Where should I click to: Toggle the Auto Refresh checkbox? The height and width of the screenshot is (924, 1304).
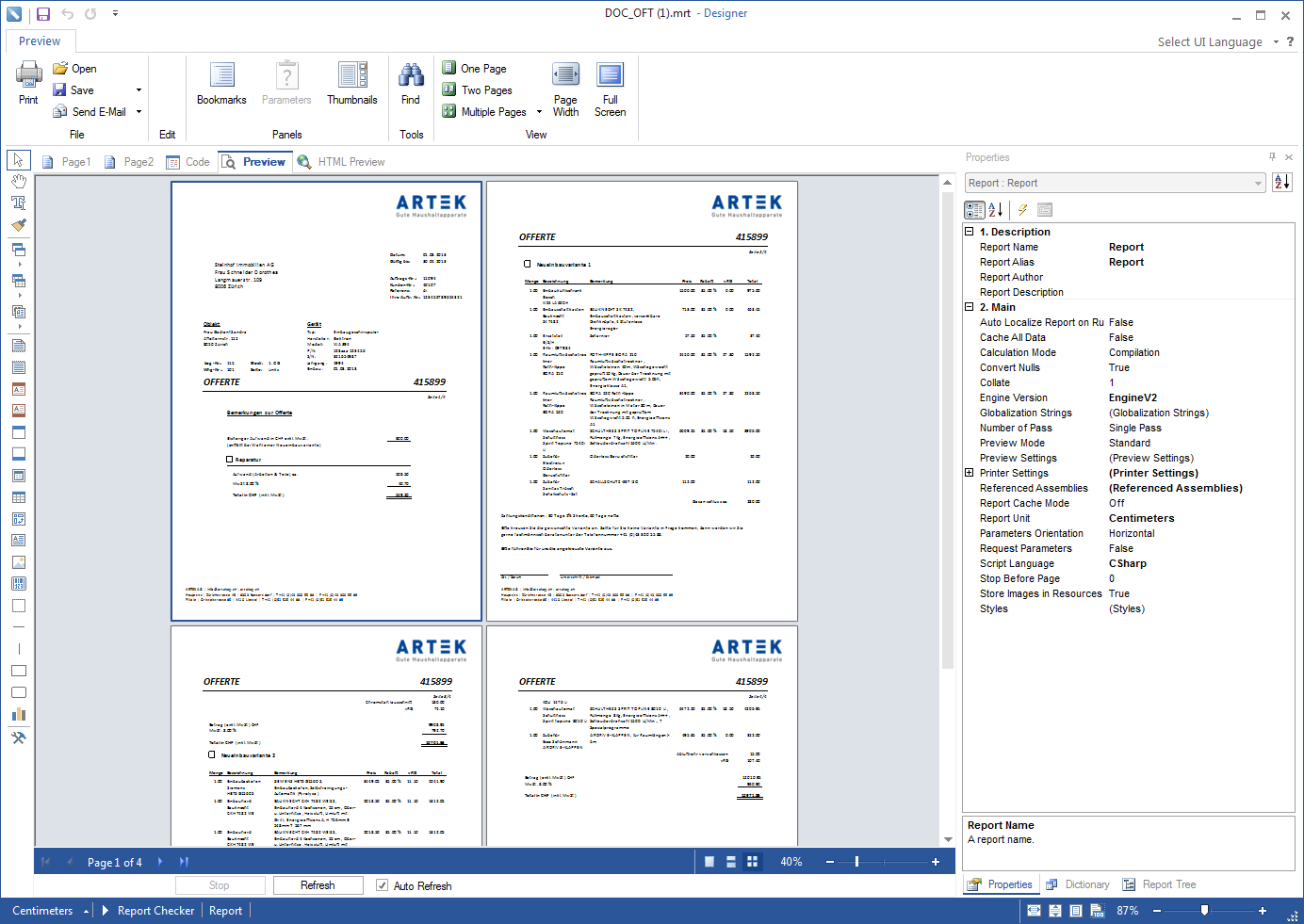coord(382,885)
